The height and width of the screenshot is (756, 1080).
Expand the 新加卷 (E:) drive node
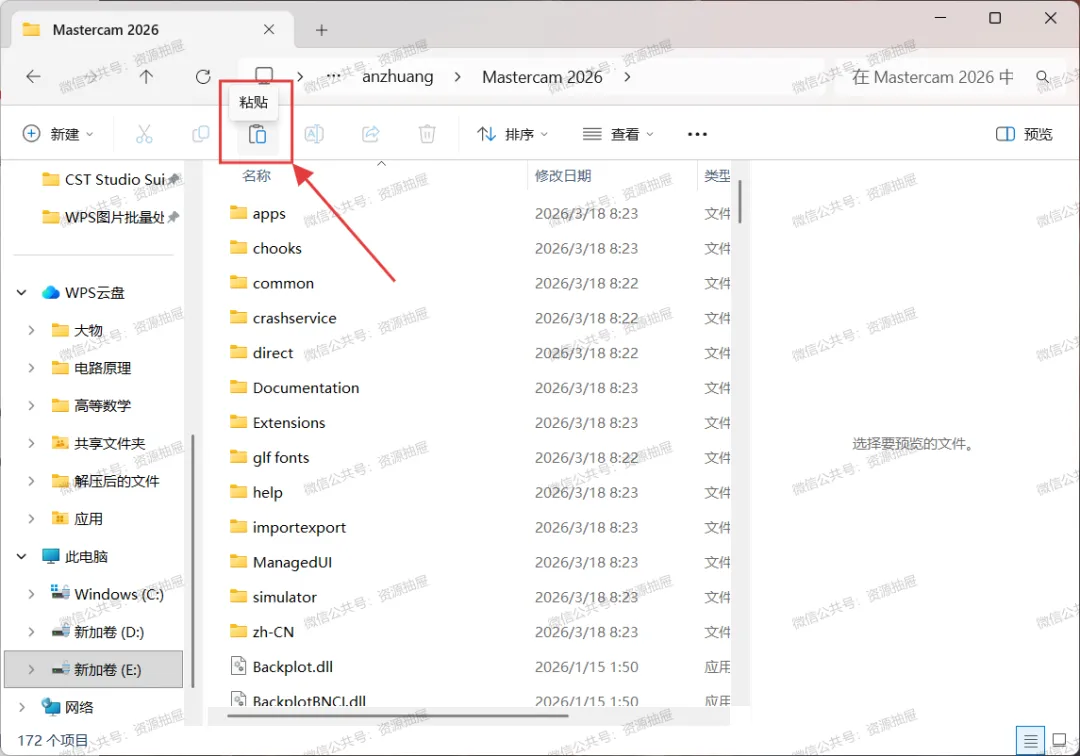tap(31, 669)
